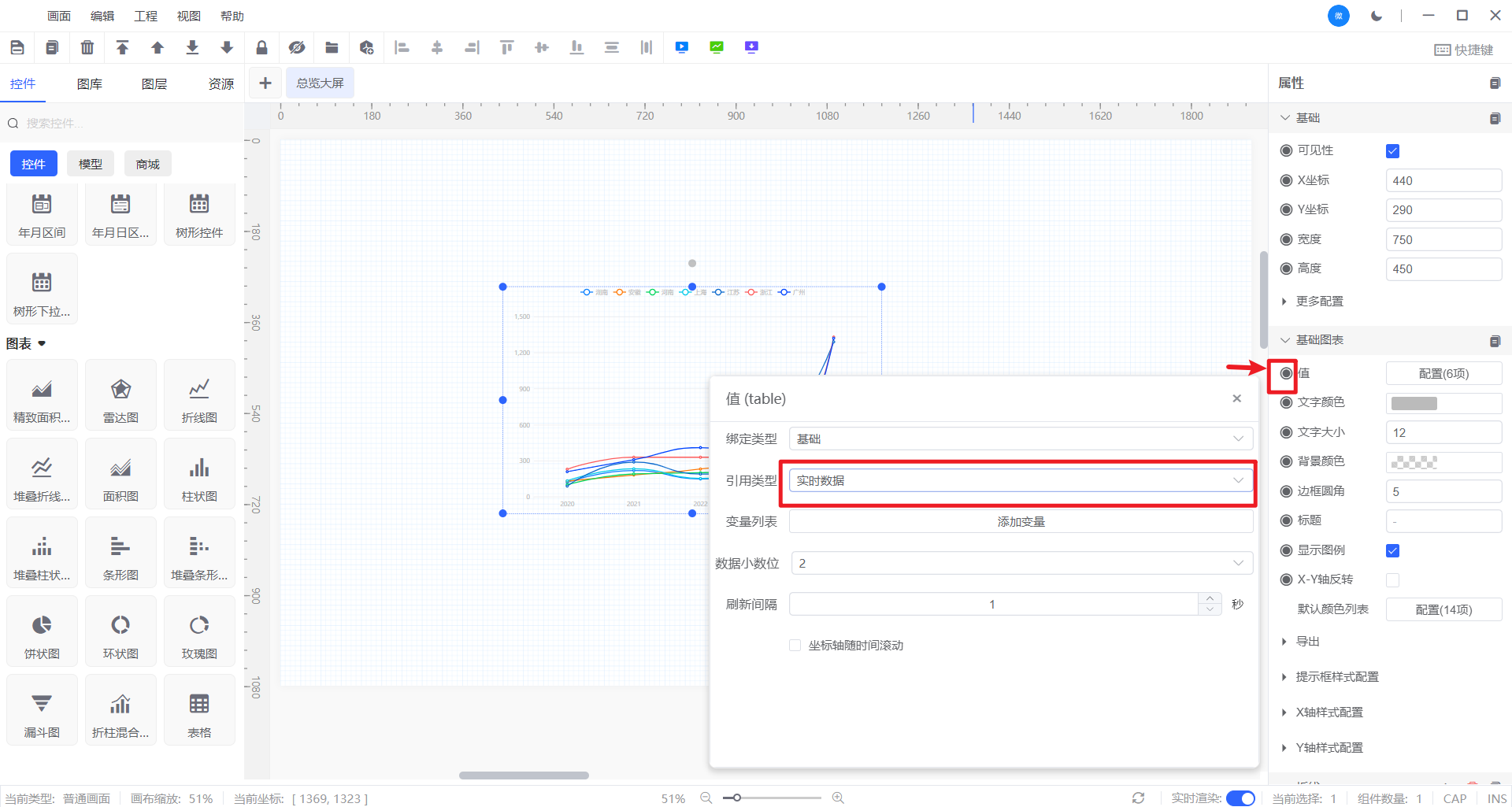This screenshot has width=1512, height=807.
Task: Click the 文字颜色 color swatch
Action: click(1414, 403)
